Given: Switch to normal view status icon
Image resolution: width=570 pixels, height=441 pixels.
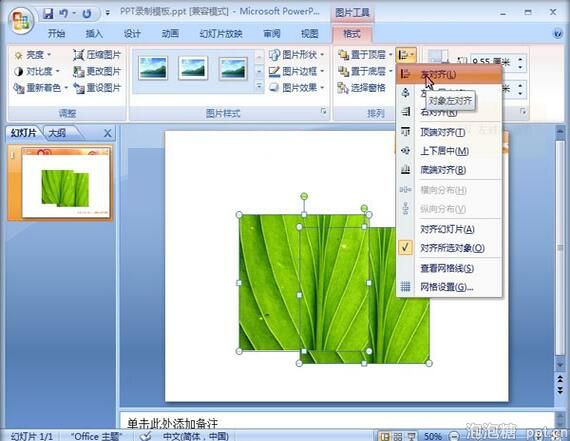Looking at the screenshot, I should click(384, 436).
